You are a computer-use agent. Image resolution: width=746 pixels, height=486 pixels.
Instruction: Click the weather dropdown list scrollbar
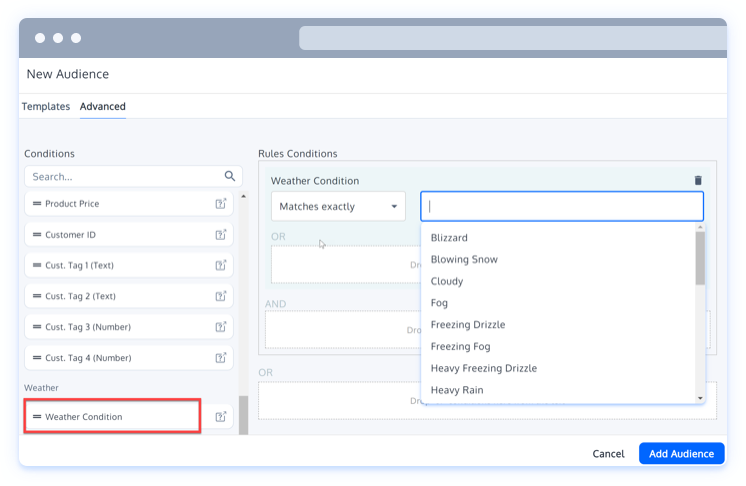[x=700, y=260]
